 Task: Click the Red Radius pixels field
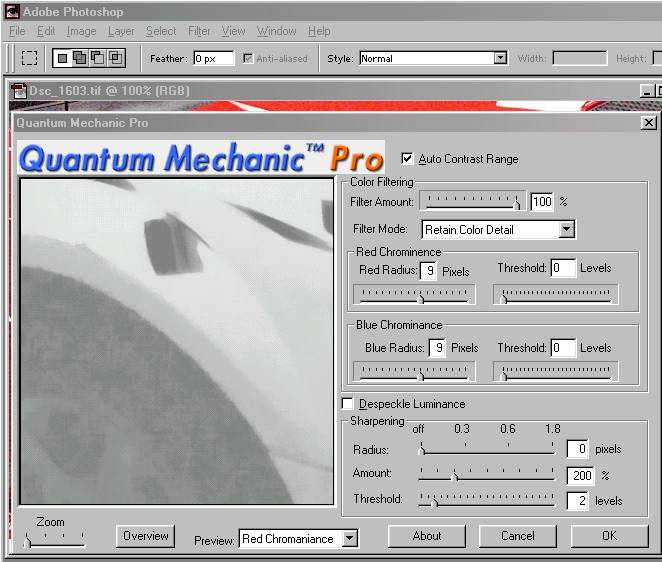coord(428,271)
